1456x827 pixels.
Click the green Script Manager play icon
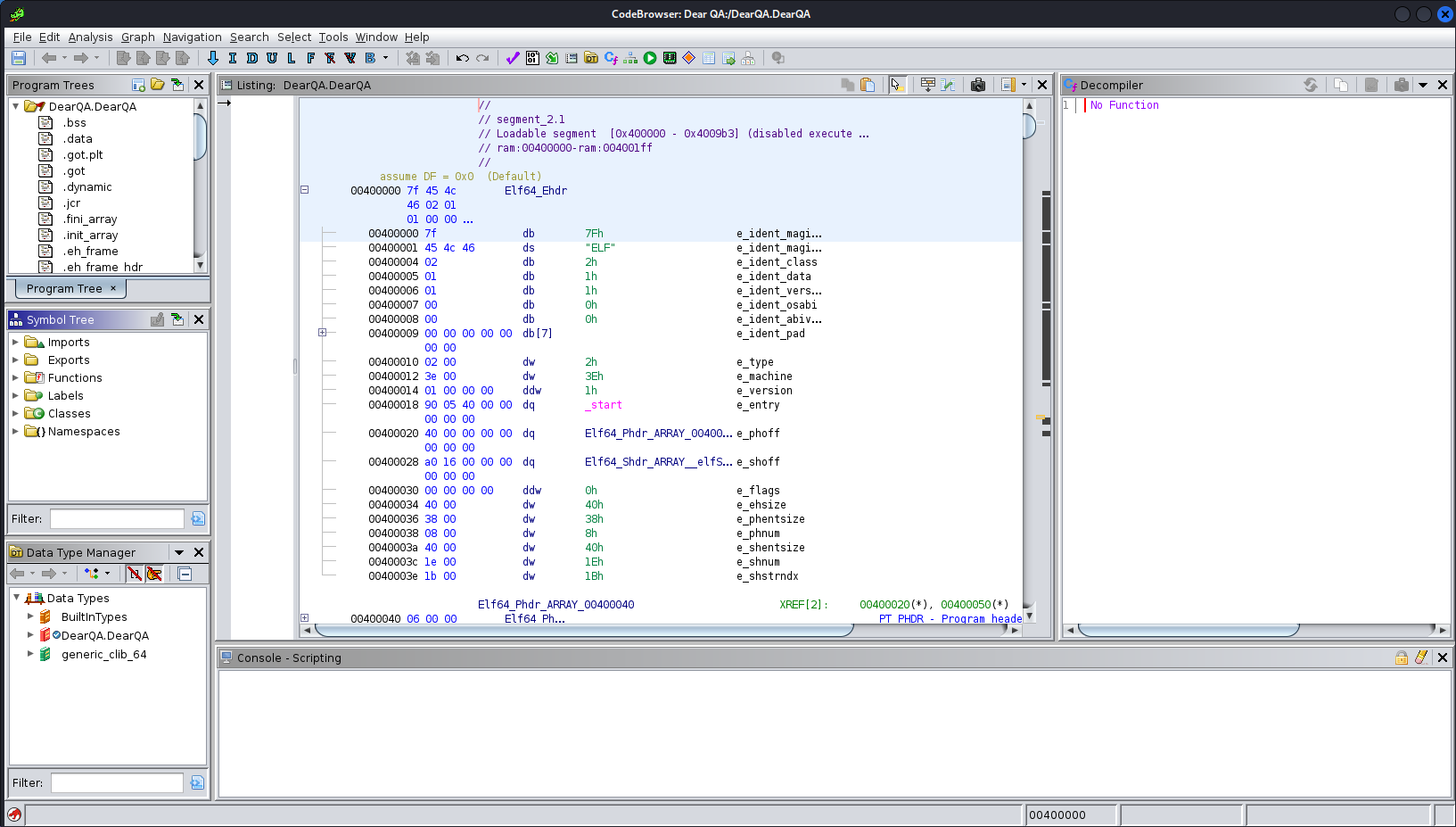click(x=650, y=58)
